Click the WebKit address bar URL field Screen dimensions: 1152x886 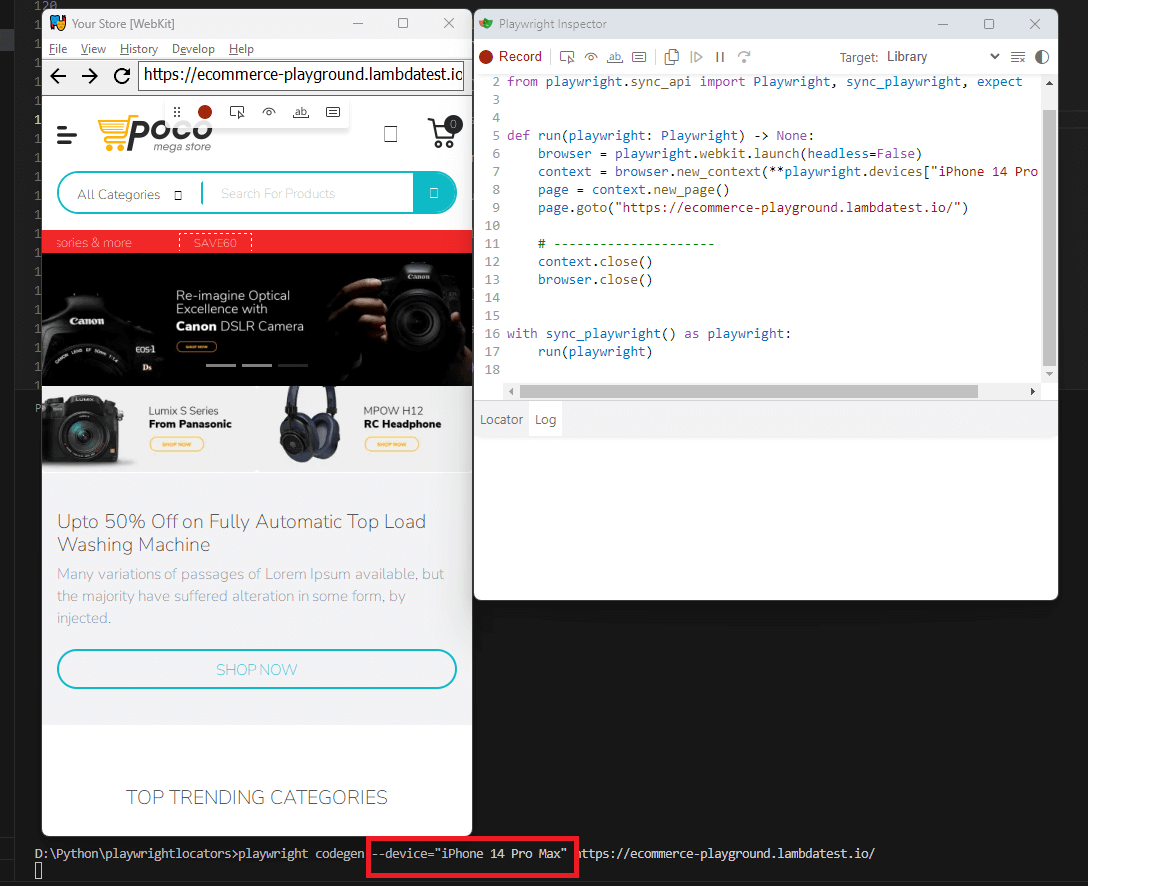[x=301, y=75]
